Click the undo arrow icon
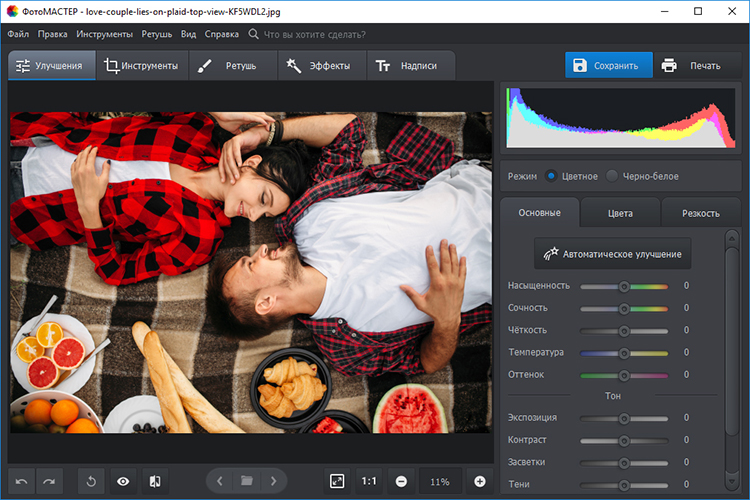This screenshot has width=750, height=500. click(x=21, y=481)
